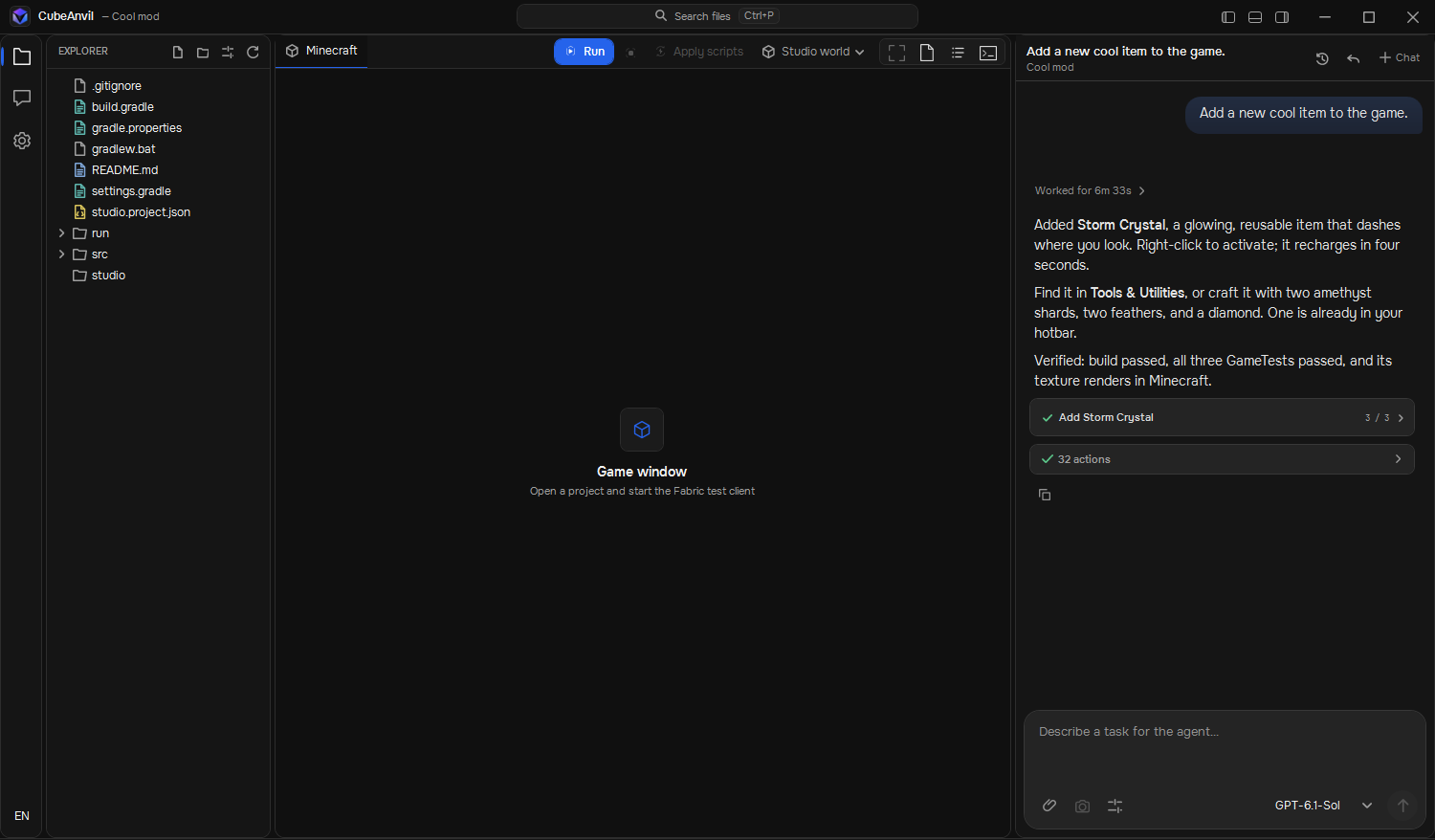Viewport: 1435px width, 840px height.
Task: Enter fullscreen game window mode
Action: (x=896, y=53)
